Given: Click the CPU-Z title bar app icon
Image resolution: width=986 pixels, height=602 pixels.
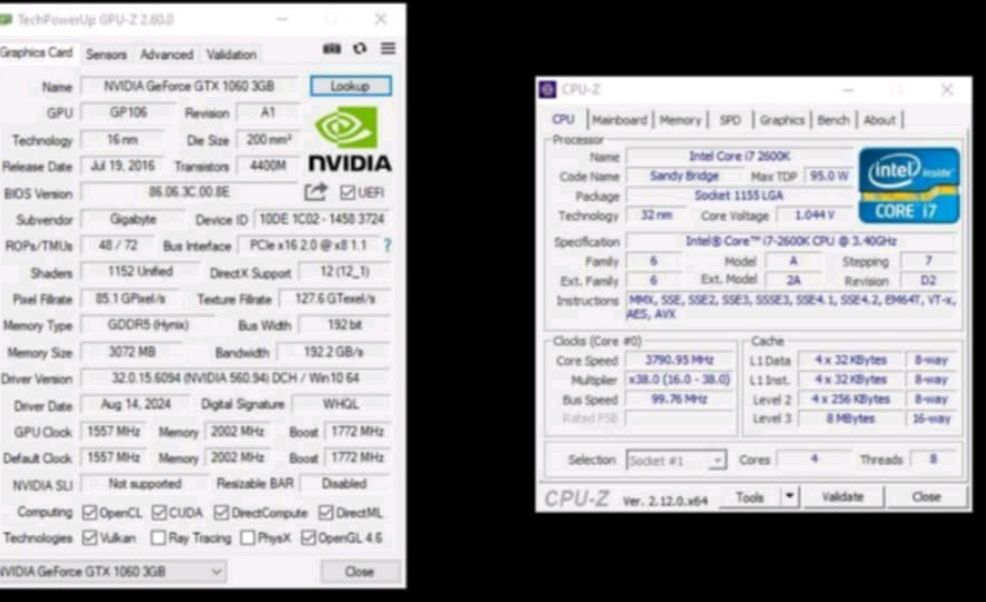Looking at the screenshot, I should tap(547, 89).
